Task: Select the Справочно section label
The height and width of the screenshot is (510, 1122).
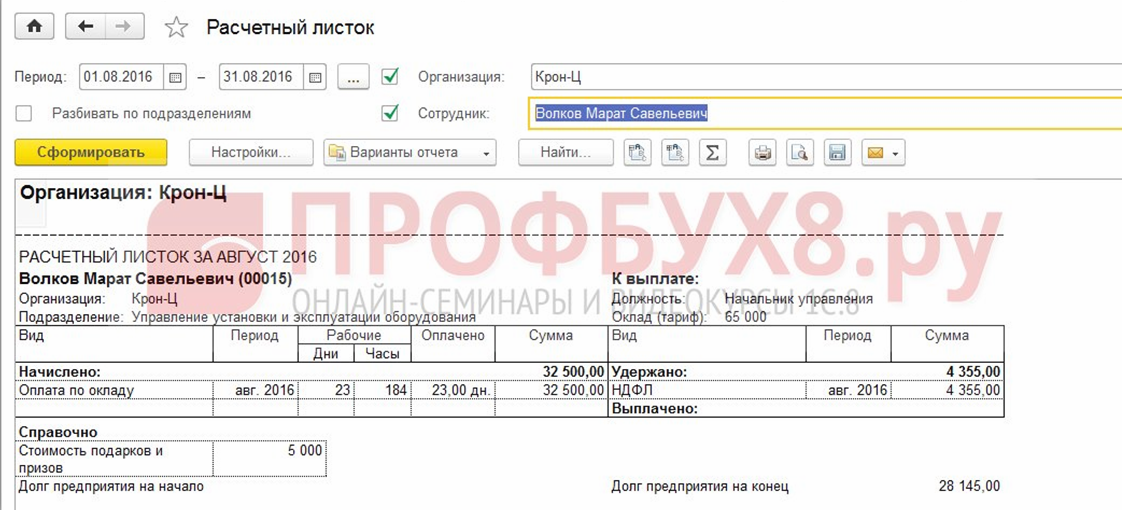Action: 58,433
